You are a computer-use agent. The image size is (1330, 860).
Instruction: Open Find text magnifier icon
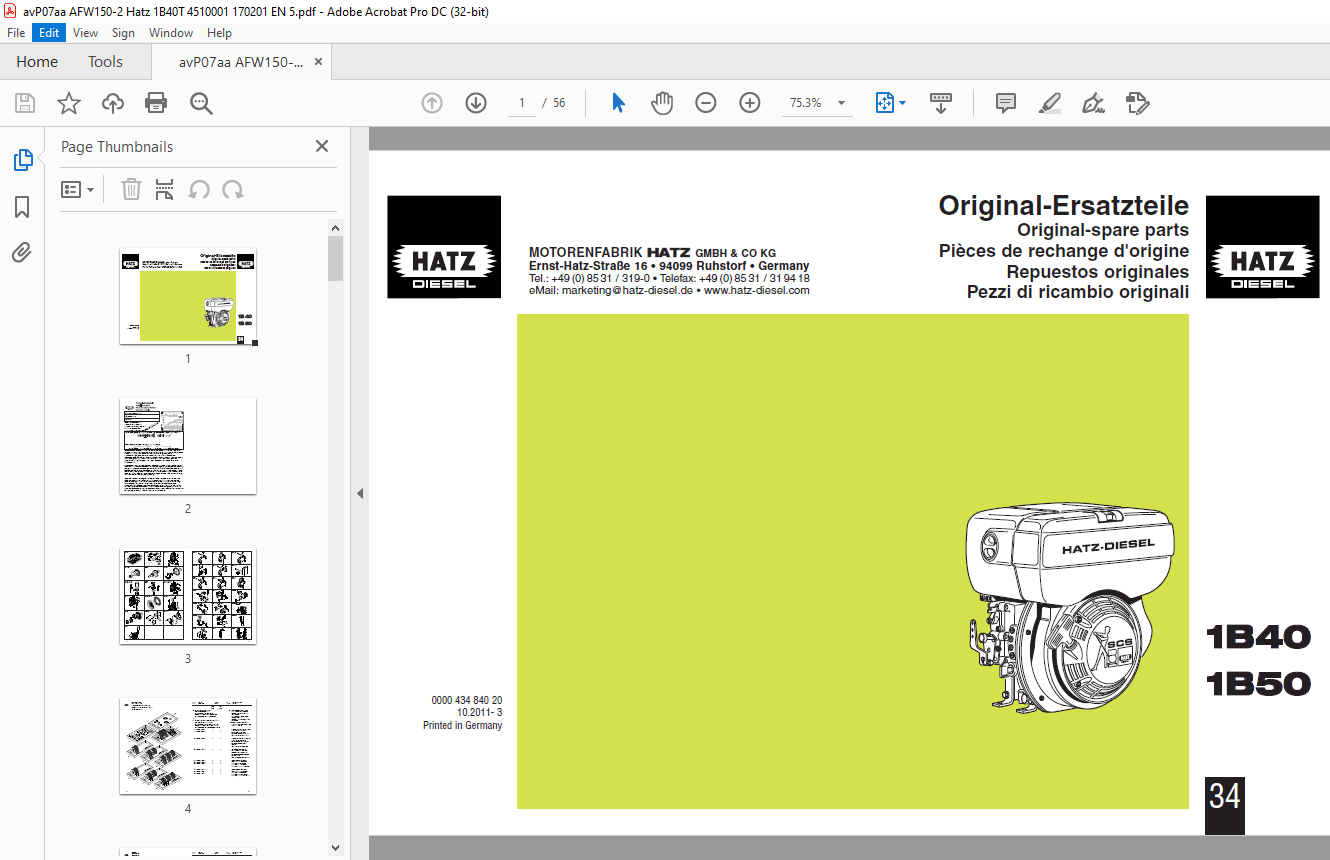[201, 103]
